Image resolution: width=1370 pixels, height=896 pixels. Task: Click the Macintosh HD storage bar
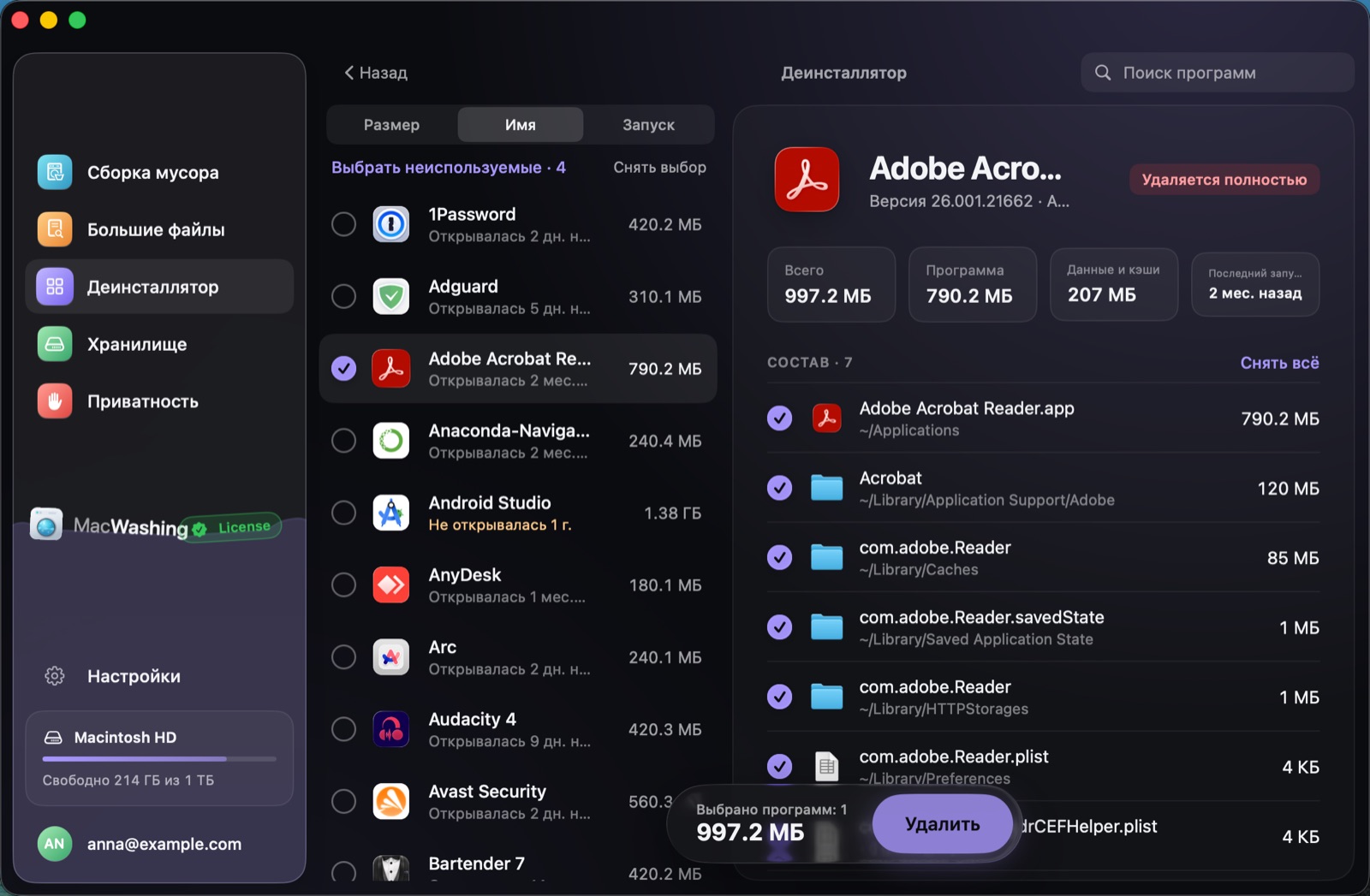(159, 758)
